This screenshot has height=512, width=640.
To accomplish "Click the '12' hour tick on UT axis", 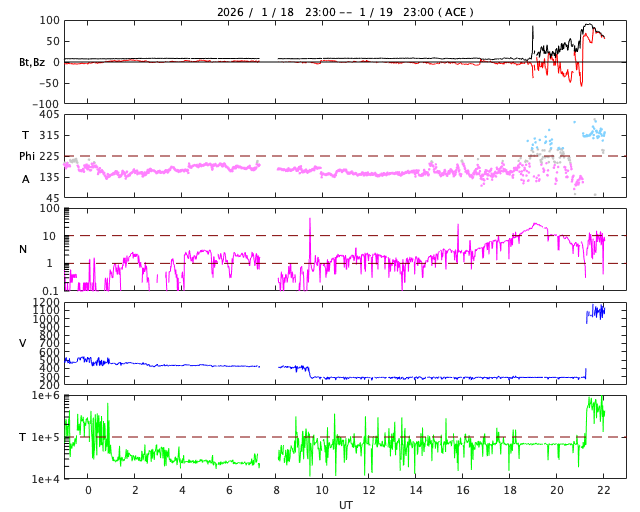I will pos(369,490).
